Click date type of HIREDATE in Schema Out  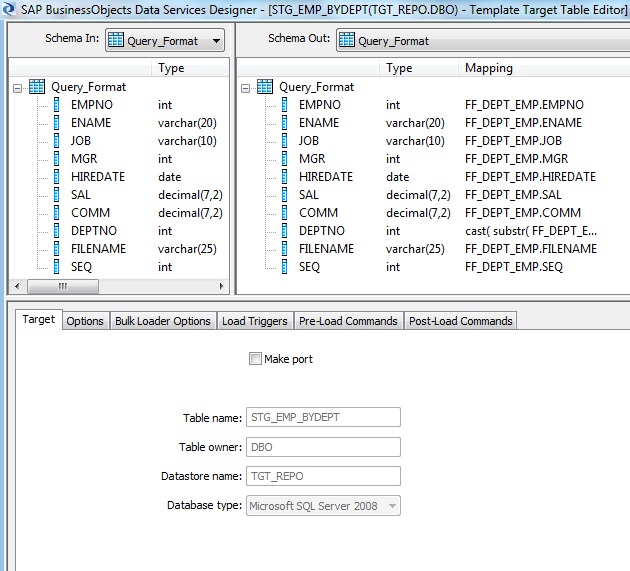(x=397, y=176)
